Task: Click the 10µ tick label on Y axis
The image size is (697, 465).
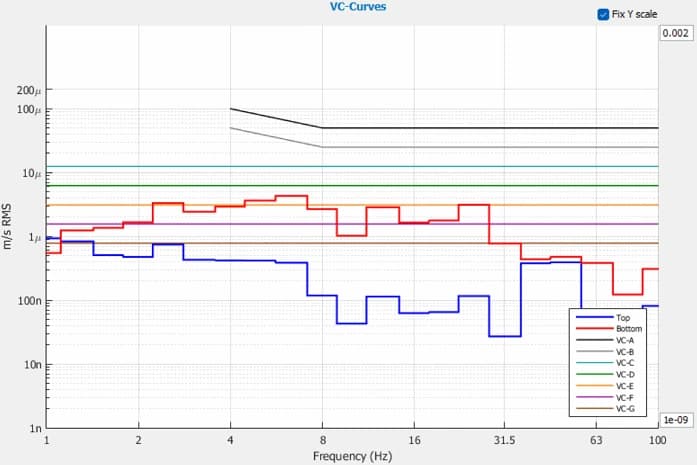Action: coord(32,173)
